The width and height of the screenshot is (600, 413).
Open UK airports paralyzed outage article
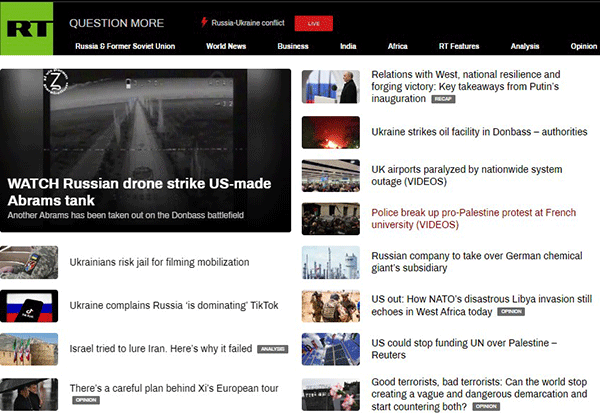pos(467,175)
